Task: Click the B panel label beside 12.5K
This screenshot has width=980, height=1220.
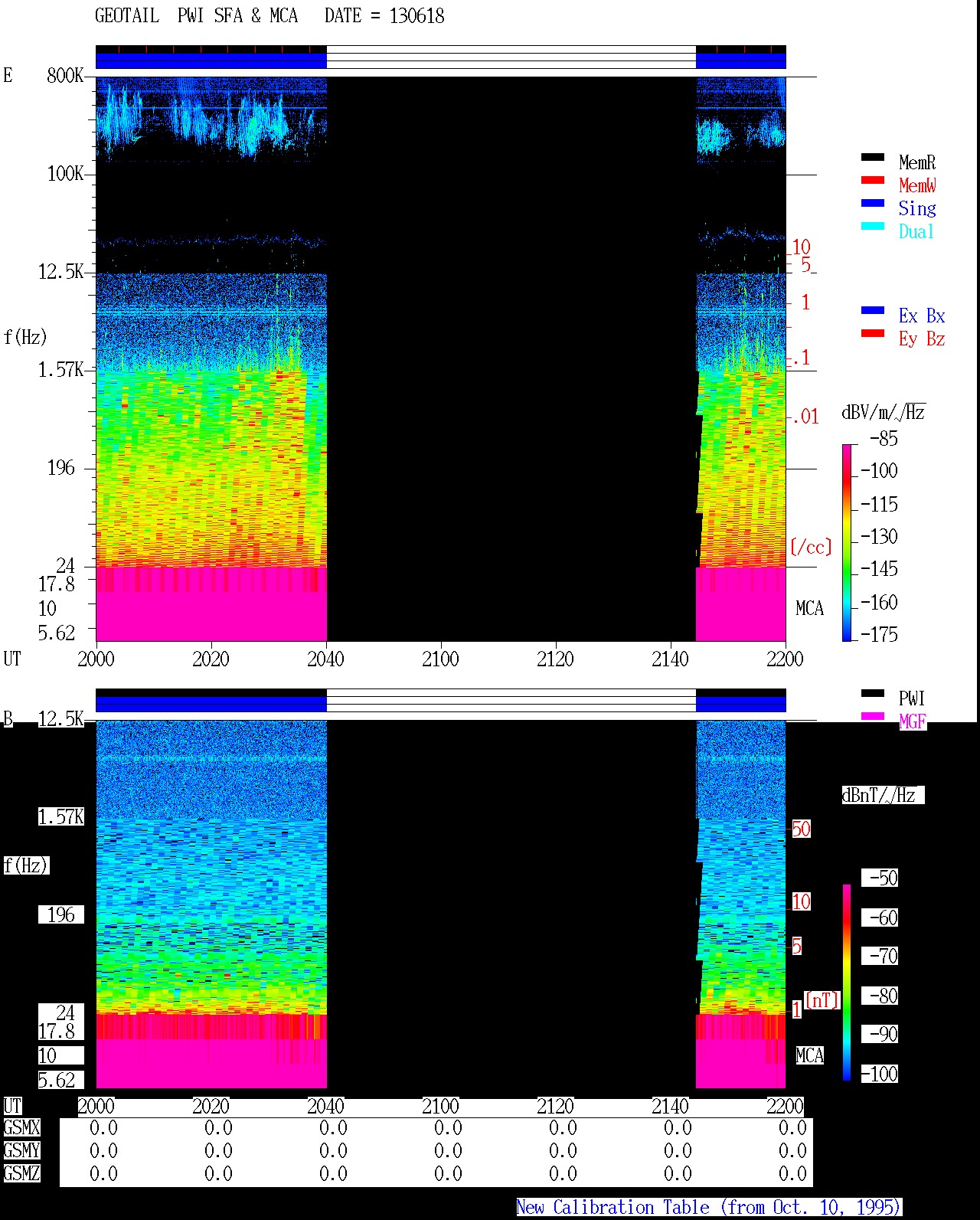Action: (8, 719)
